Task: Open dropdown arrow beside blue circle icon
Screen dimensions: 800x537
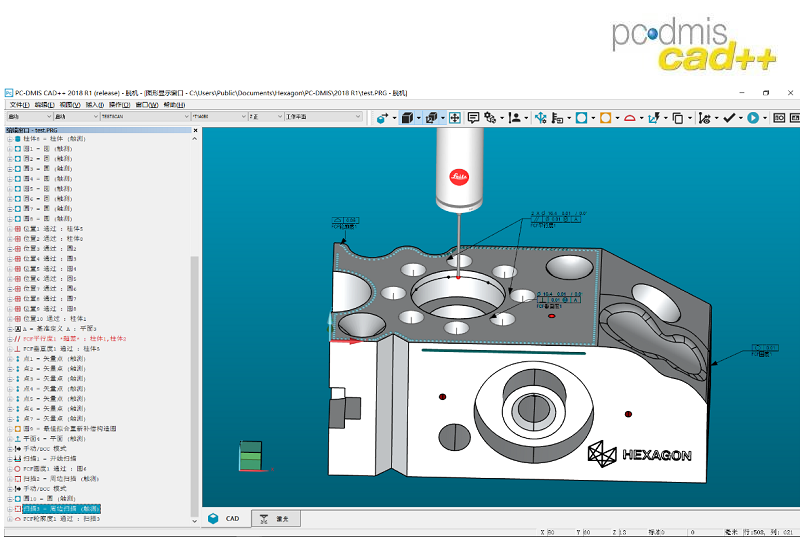Action: [x=593, y=118]
